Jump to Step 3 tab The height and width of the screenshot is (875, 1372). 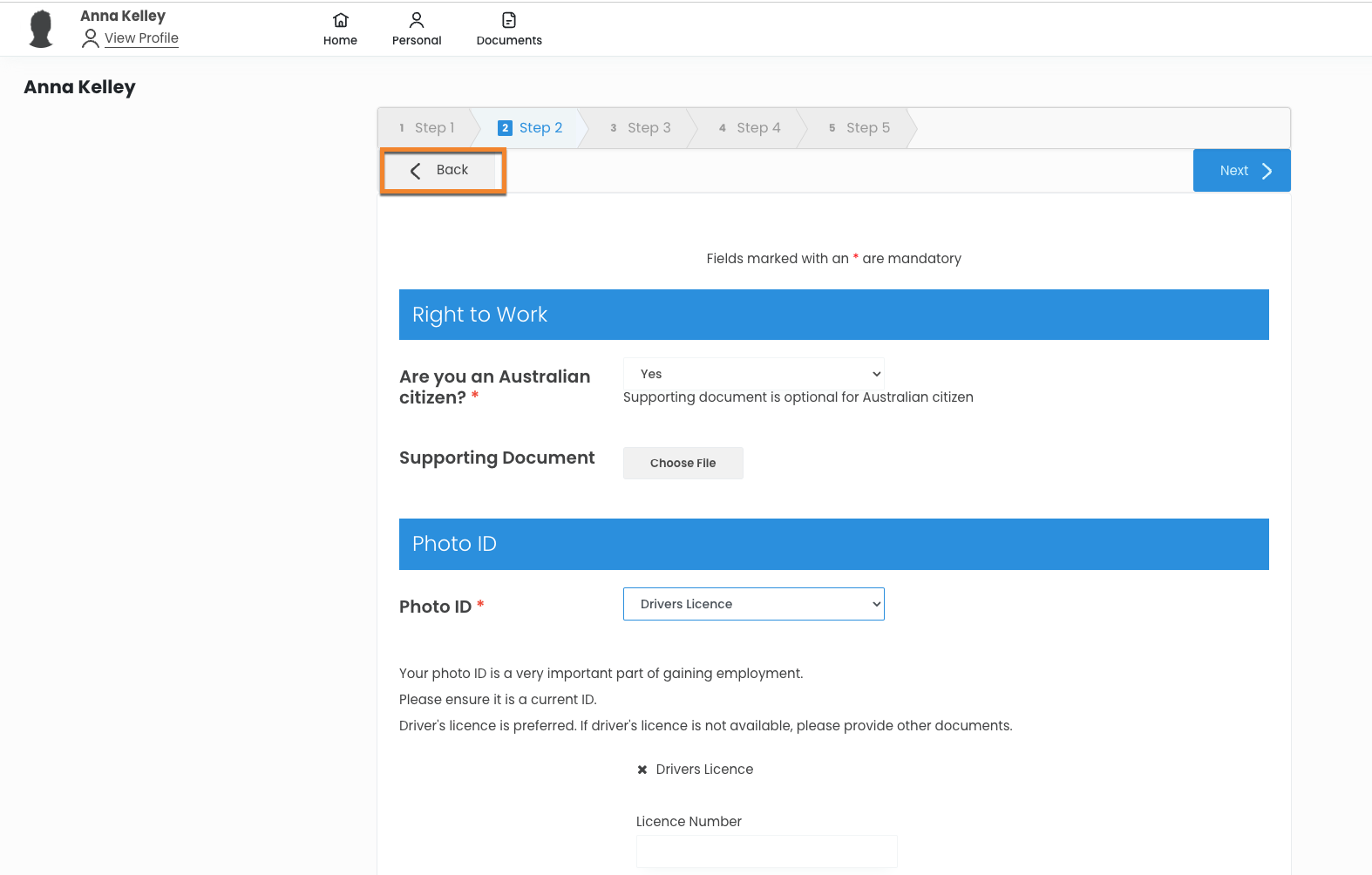point(641,128)
